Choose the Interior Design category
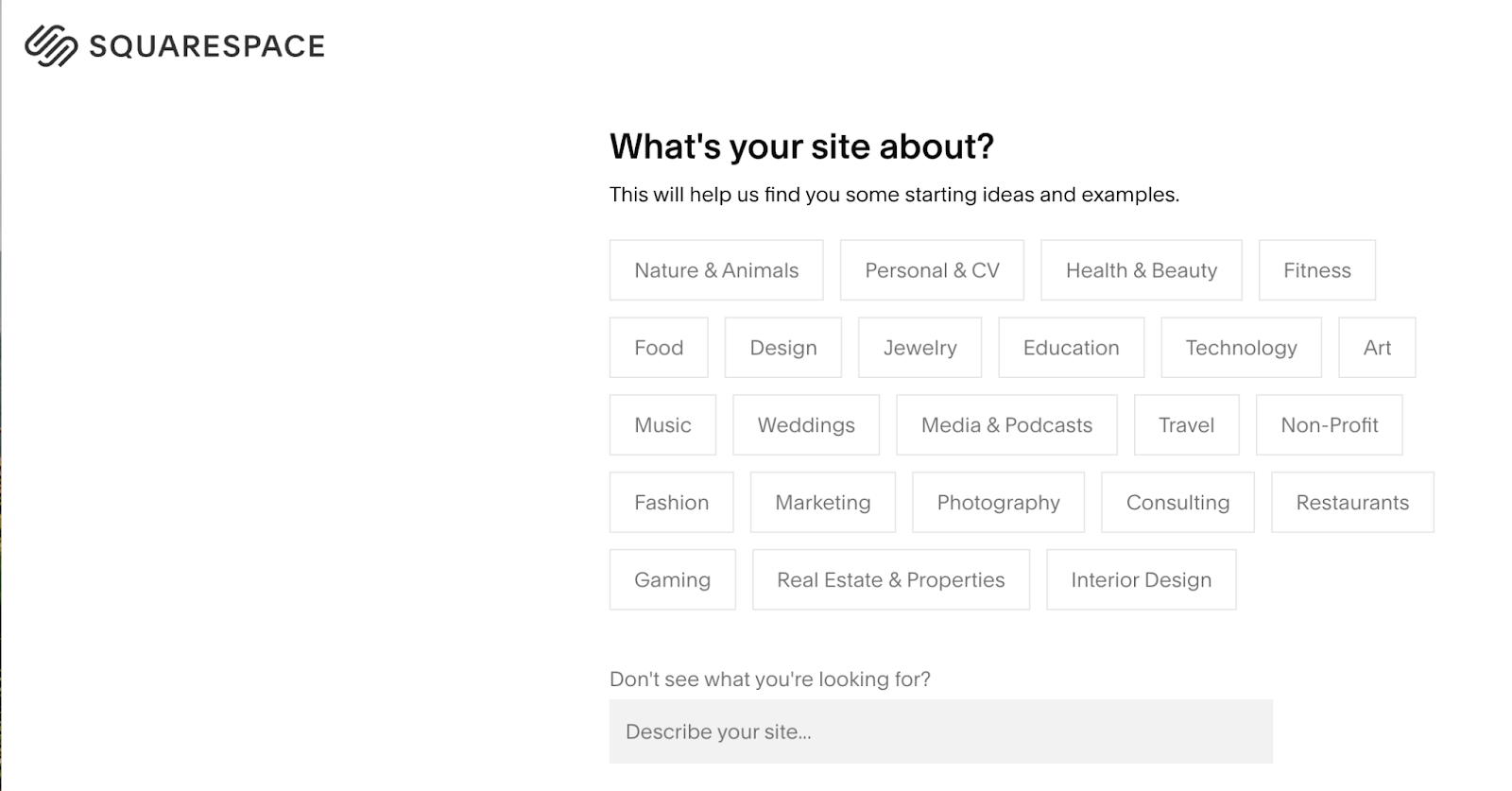Image resolution: width=1512 pixels, height=791 pixels. pyautogui.click(x=1141, y=579)
